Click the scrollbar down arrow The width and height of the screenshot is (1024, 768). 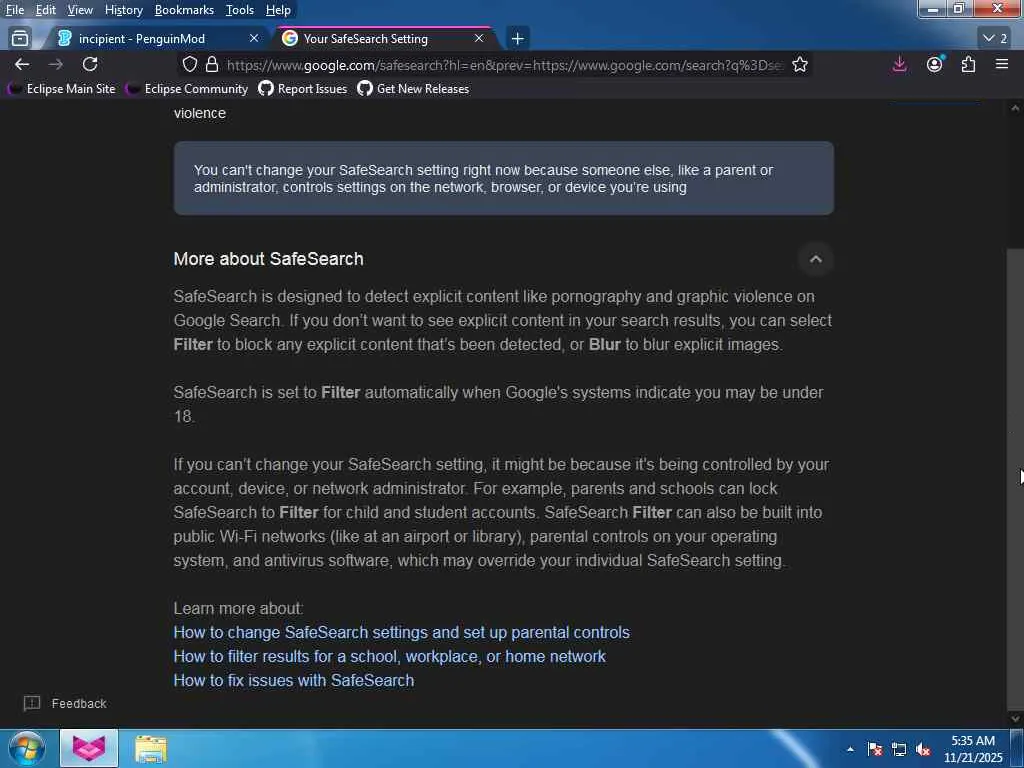1015,718
